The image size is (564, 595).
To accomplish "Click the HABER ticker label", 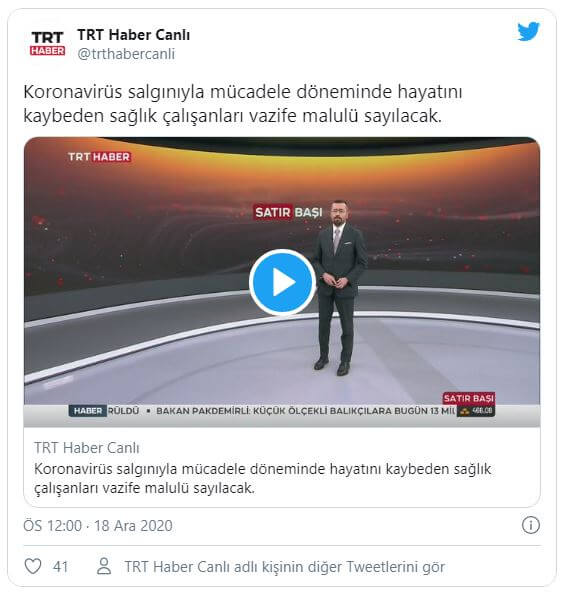I will coord(88,411).
